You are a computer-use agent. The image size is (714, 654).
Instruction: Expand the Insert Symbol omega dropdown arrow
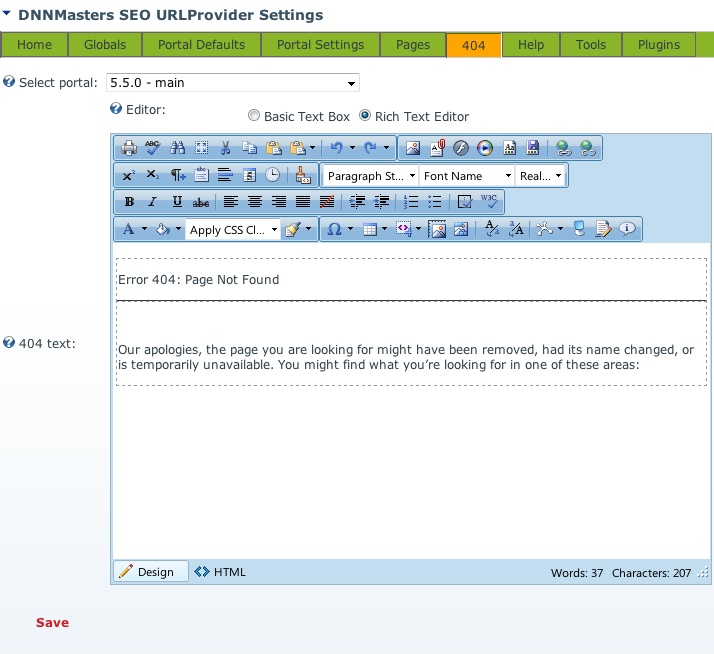click(350, 229)
